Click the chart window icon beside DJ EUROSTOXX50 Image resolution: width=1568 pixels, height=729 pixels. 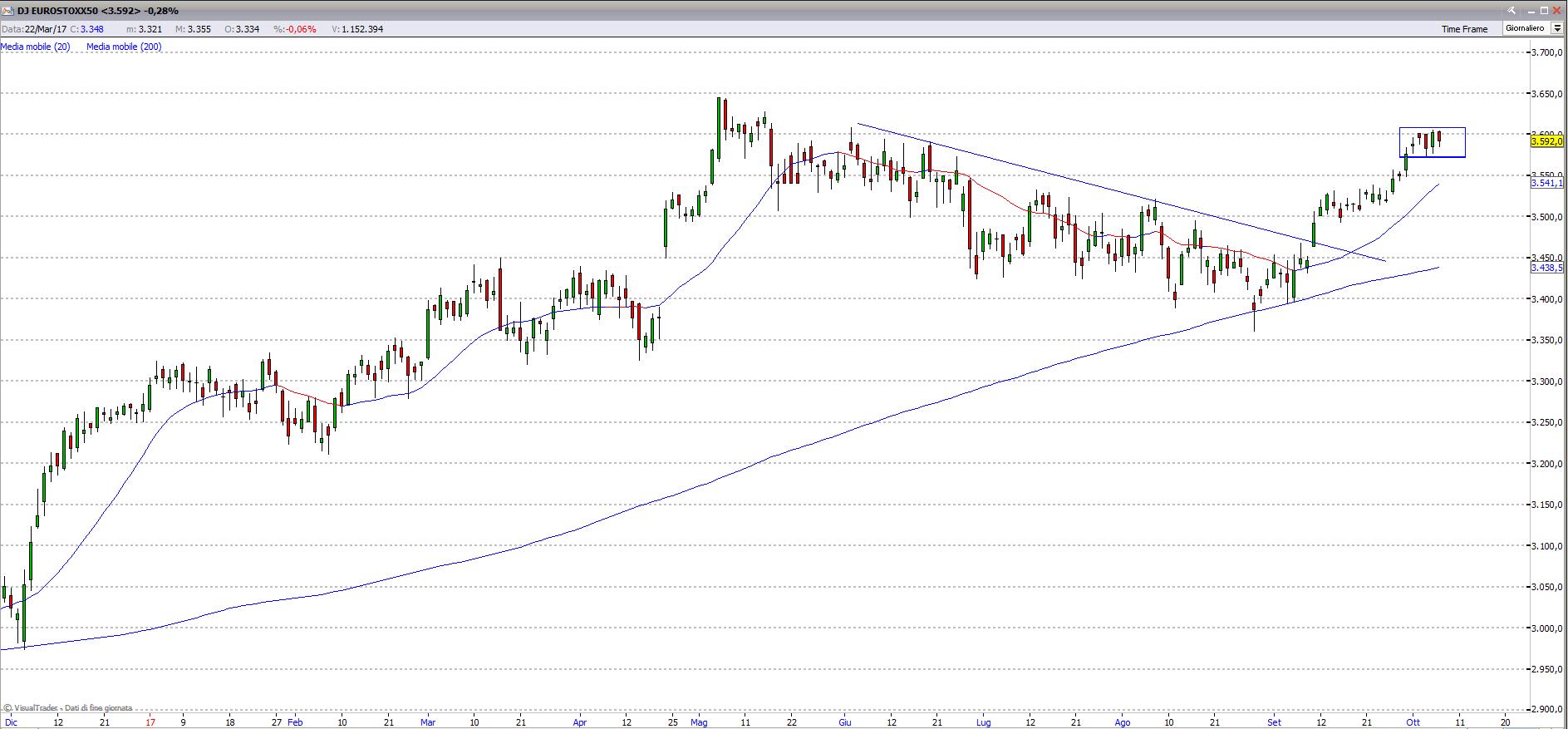(x=8, y=11)
